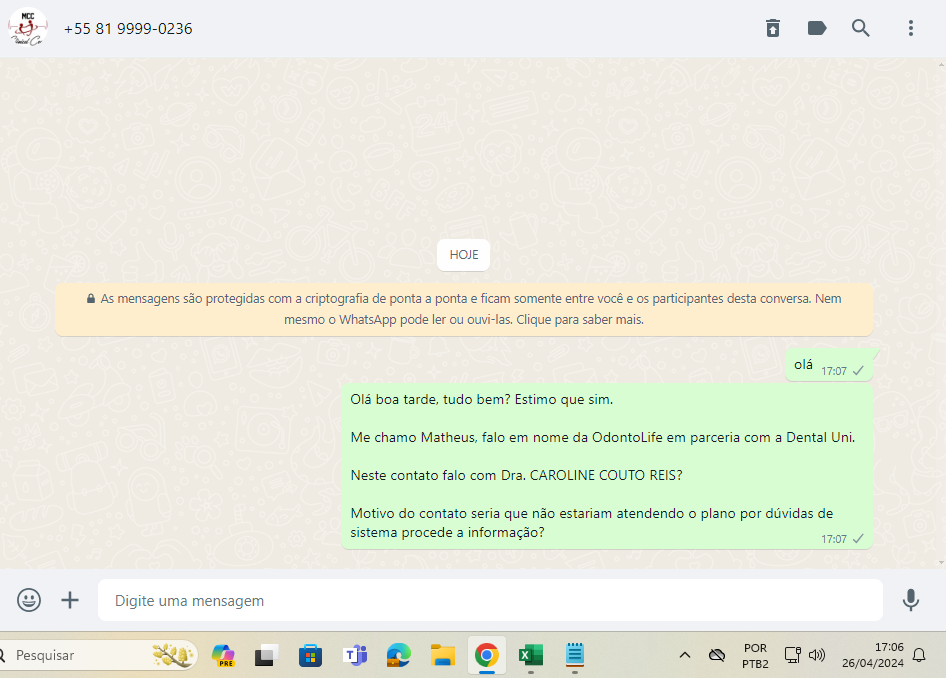Focus the 'Digite uma mensagem' input field
Image resolution: width=946 pixels, height=678 pixels.
pyautogui.click(x=490, y=600)
